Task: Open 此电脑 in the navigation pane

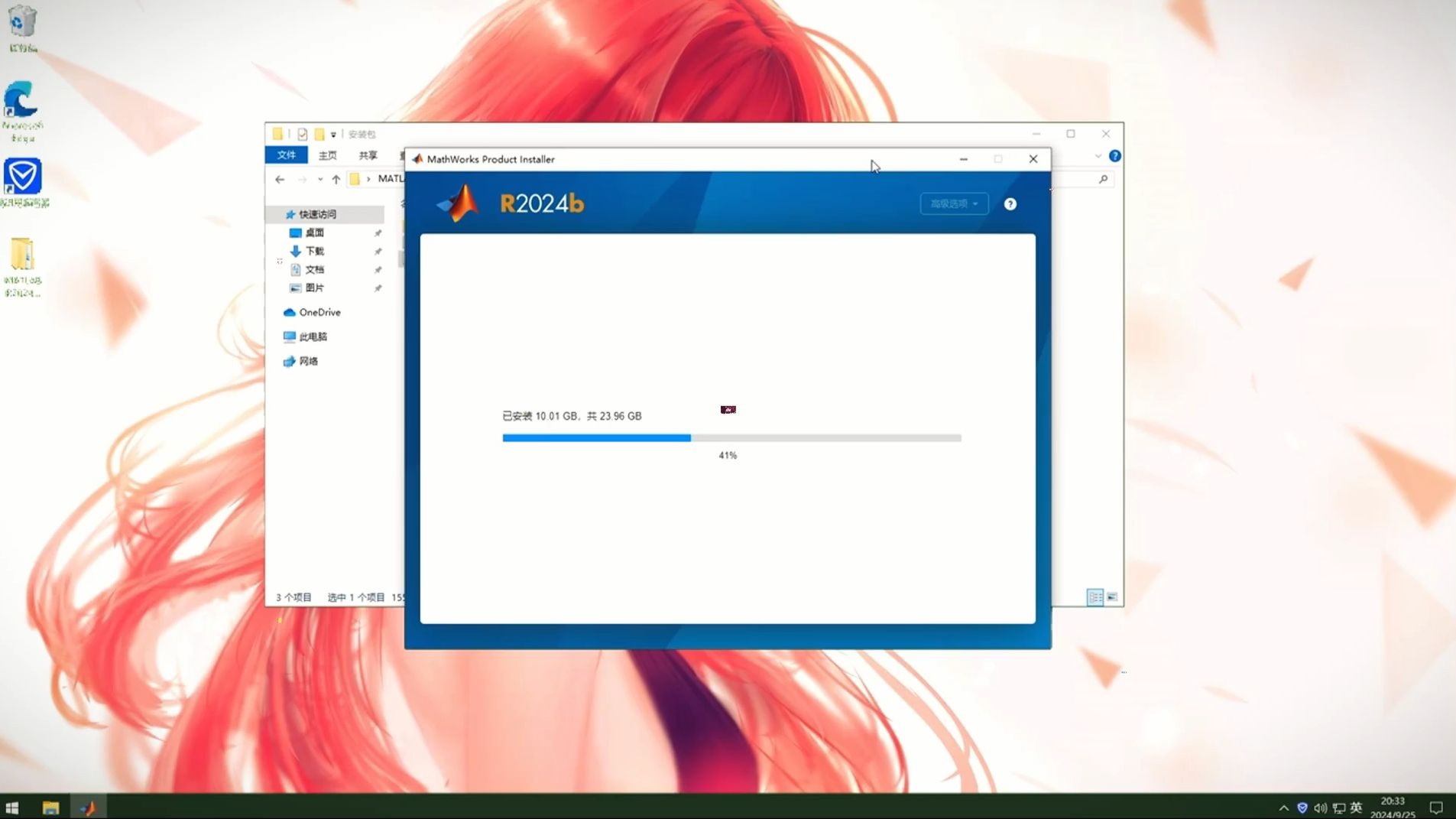Action: pos(313,336)
